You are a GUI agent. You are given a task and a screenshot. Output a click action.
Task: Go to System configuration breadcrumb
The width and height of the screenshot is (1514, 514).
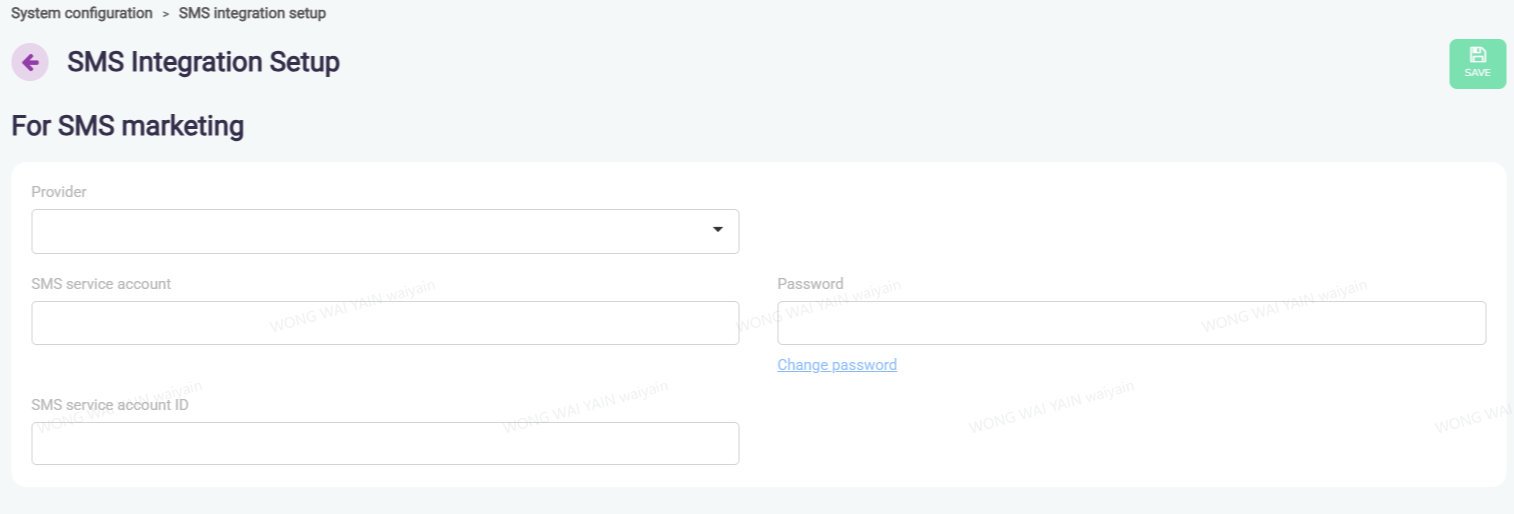(82, 14)
